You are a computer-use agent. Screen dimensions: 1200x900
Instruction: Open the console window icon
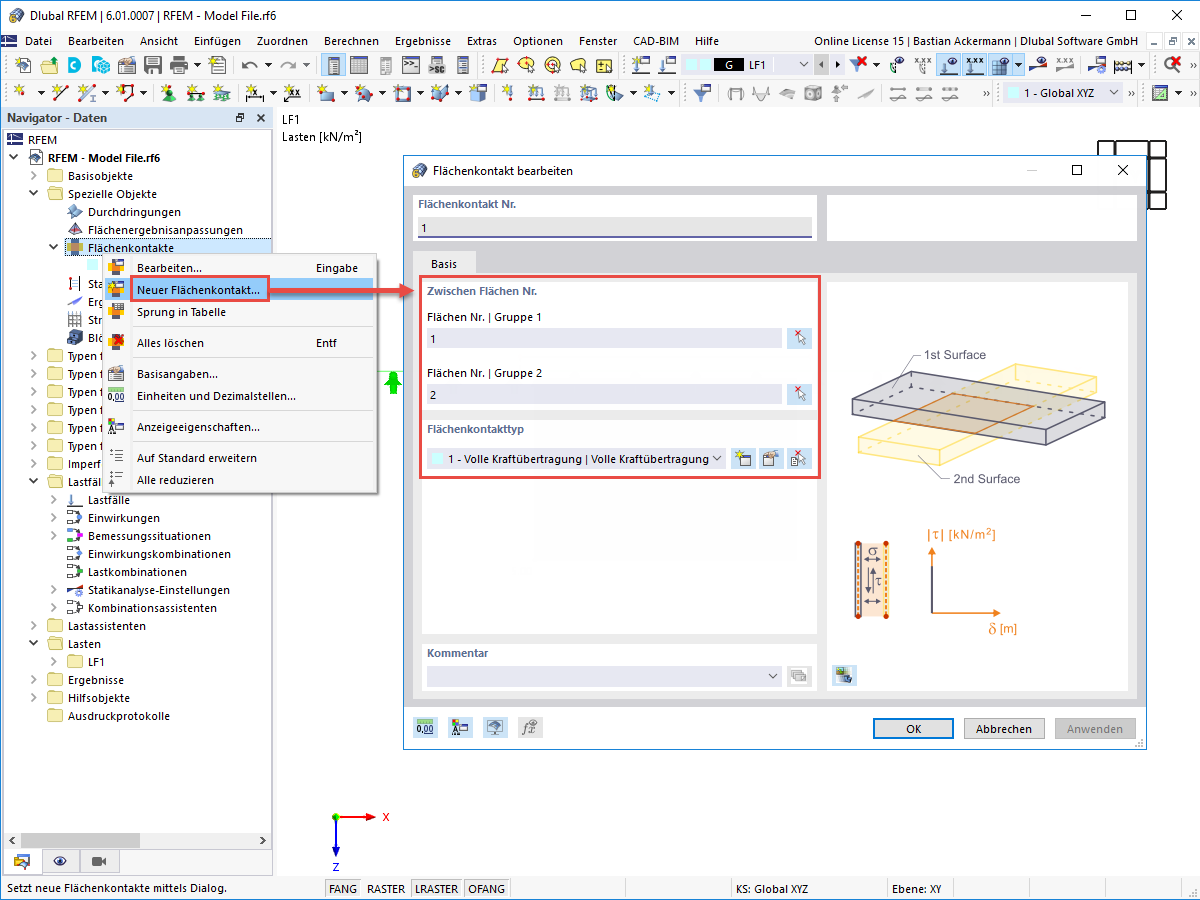[x=410, y=65]
